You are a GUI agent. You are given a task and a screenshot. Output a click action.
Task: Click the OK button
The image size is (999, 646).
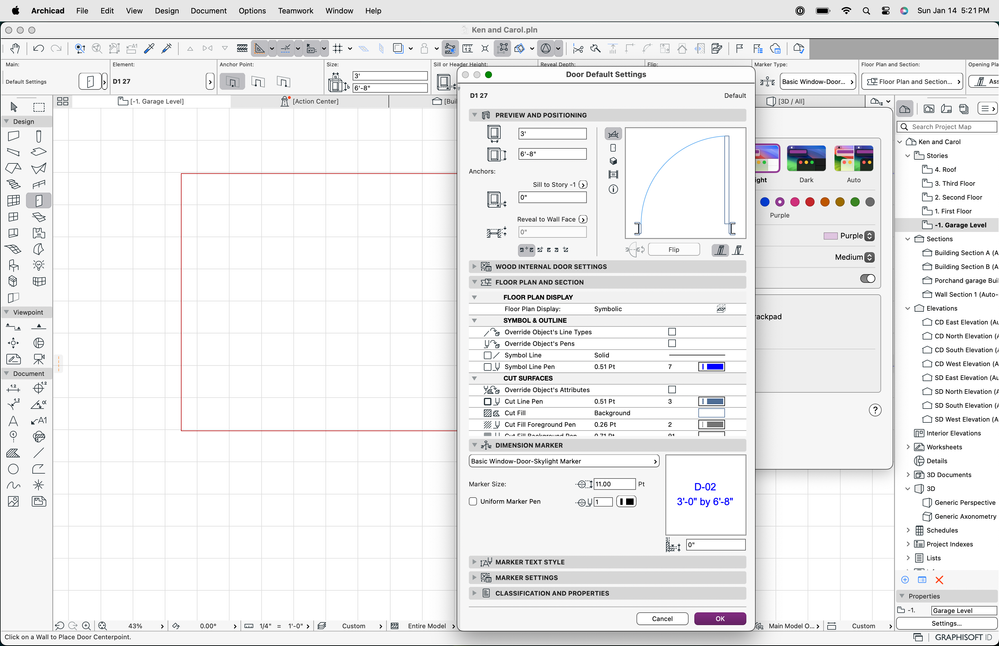click(x=720, y=619)
